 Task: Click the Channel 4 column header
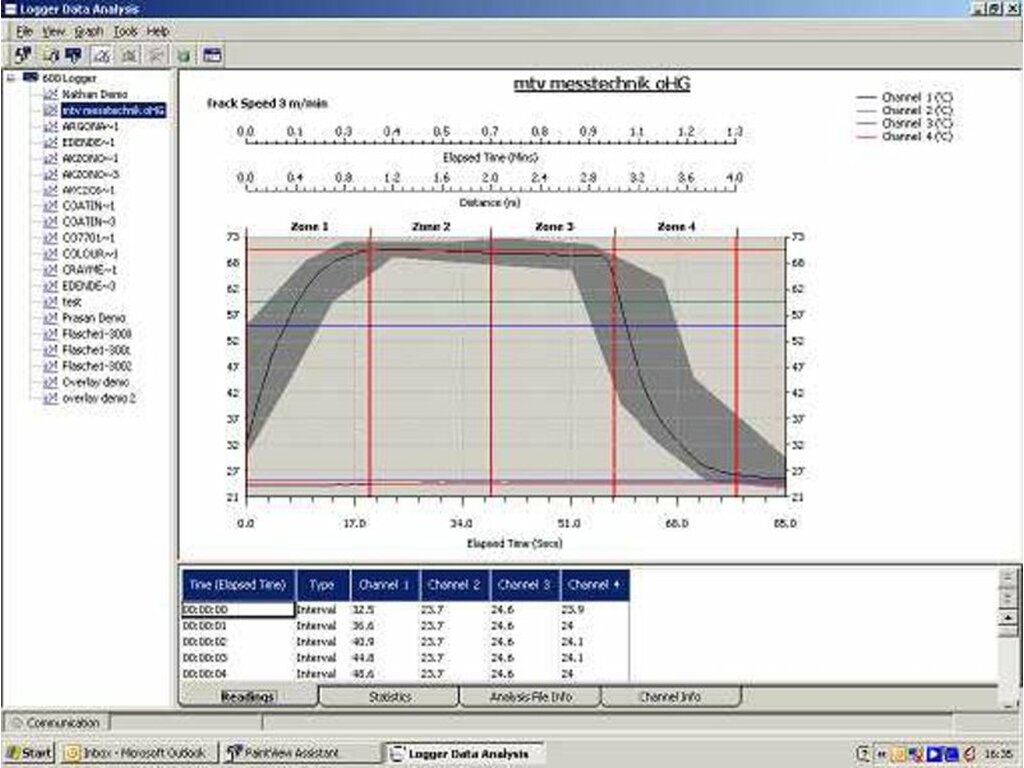[x=595, y=585]
